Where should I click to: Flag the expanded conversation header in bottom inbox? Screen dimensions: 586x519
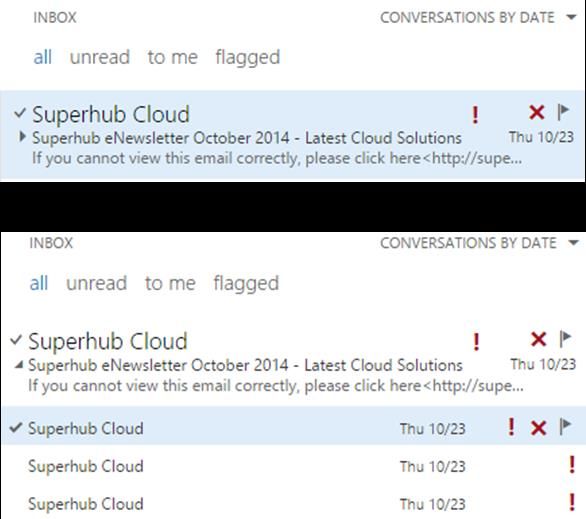point(565,339)
